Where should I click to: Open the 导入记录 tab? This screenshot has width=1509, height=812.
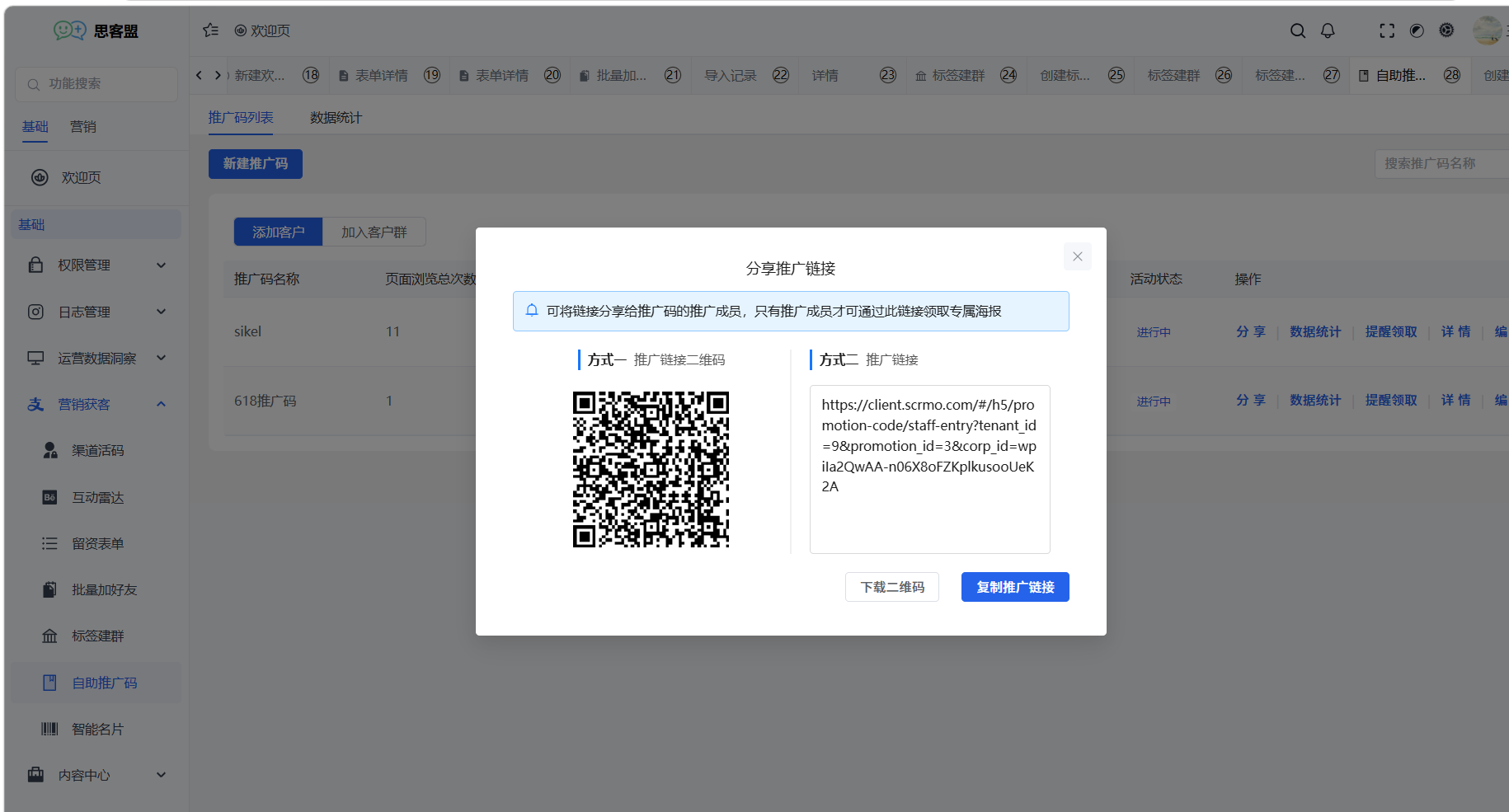click(745, 75)
